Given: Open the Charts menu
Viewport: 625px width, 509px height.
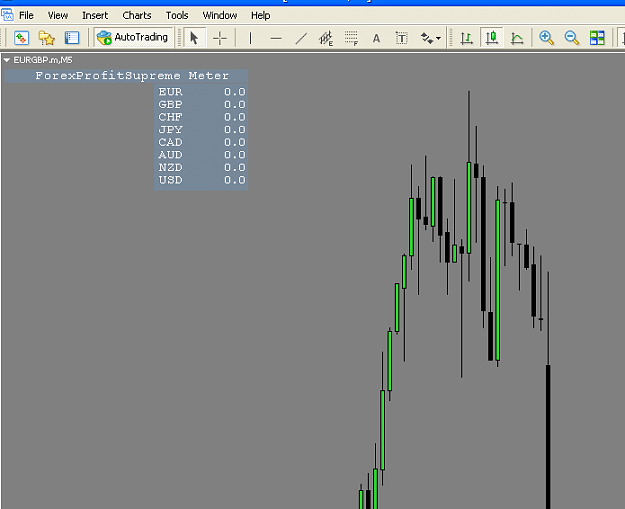Looking at the screenshot, I should 137,16.
